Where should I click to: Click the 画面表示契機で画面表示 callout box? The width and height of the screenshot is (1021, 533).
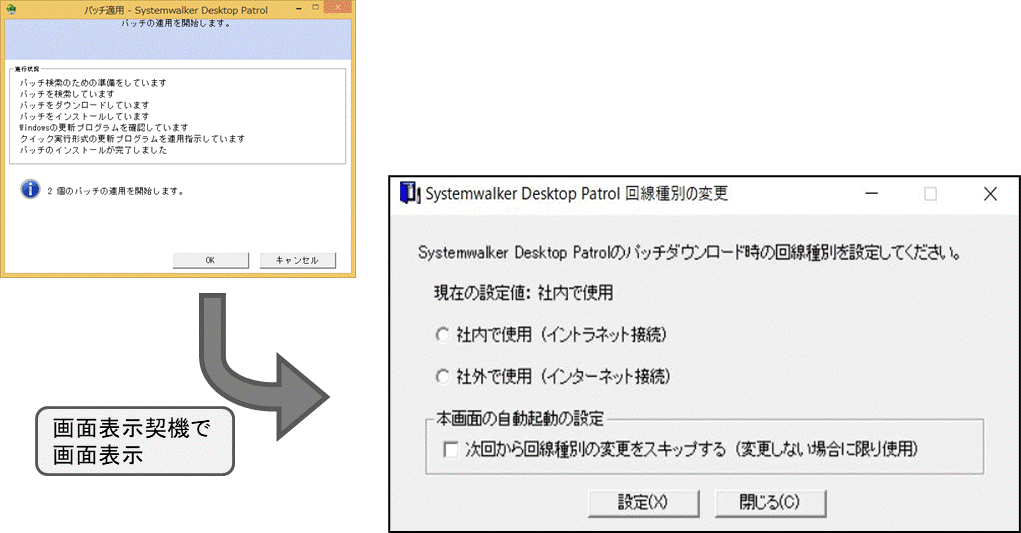point(133,441)
